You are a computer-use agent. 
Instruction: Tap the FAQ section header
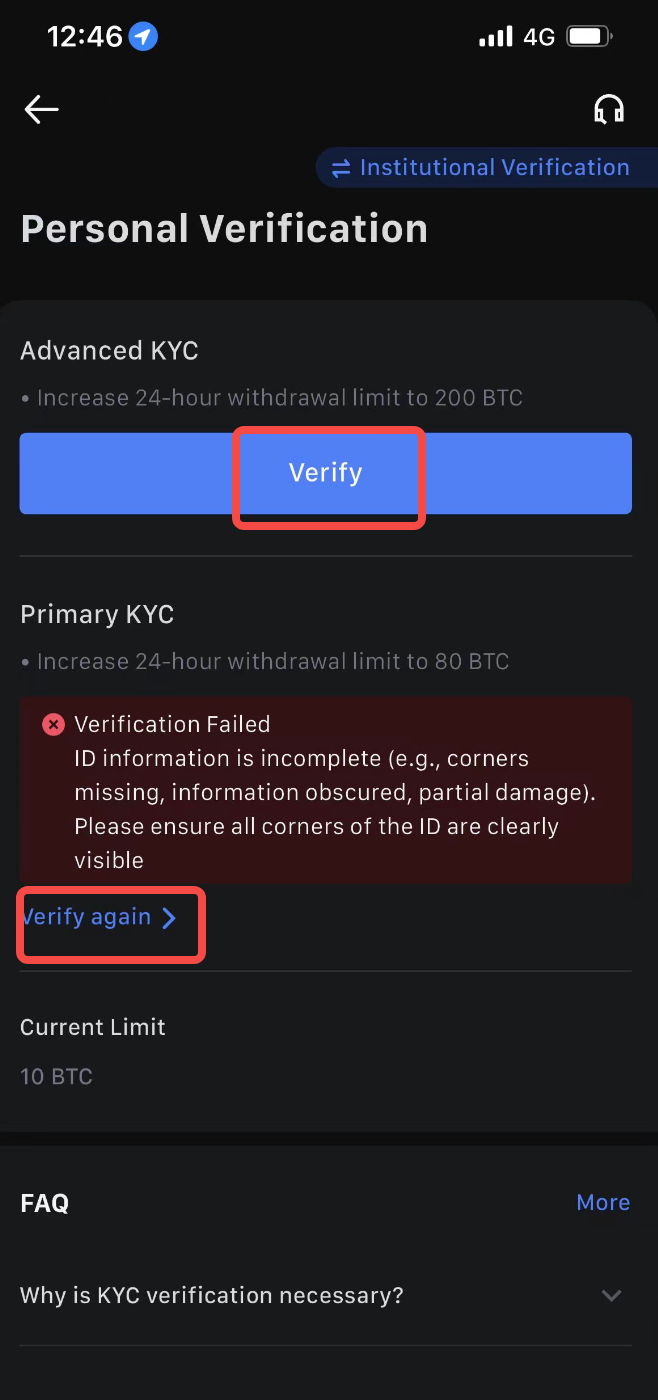click(45, 1202)
